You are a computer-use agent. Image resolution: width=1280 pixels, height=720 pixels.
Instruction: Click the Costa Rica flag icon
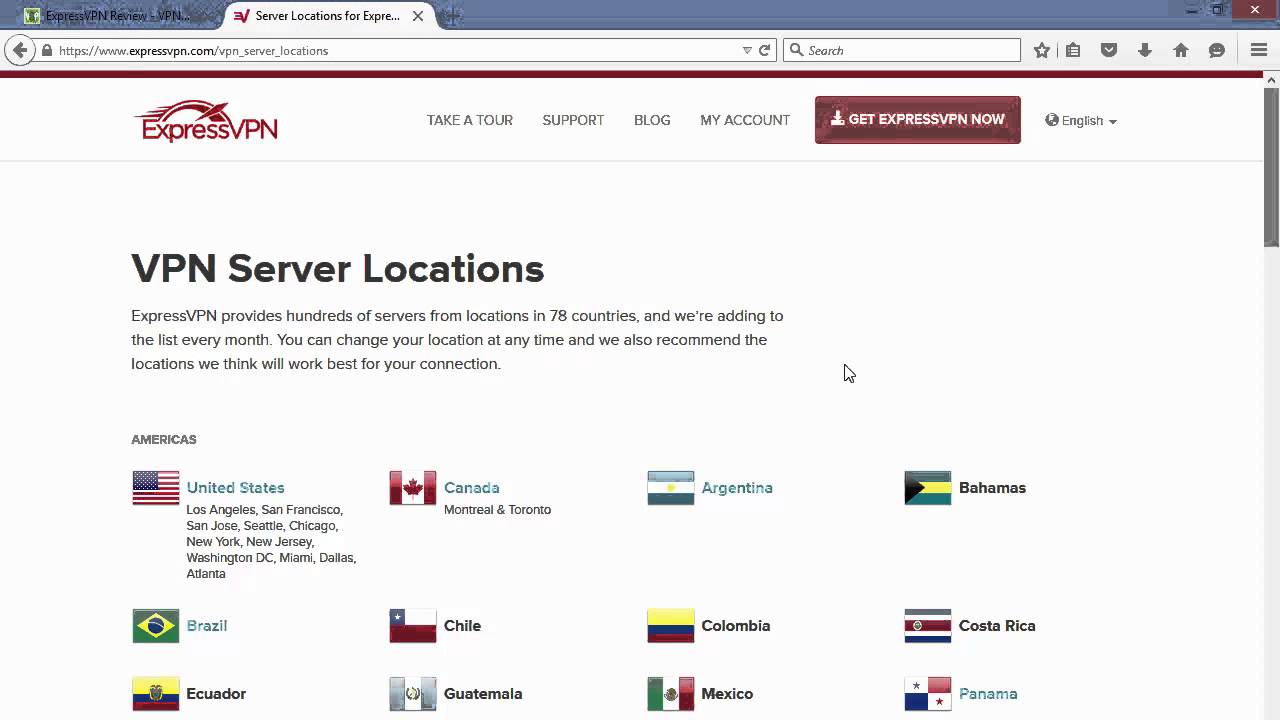pyautogui.click(x=928, y=626)
